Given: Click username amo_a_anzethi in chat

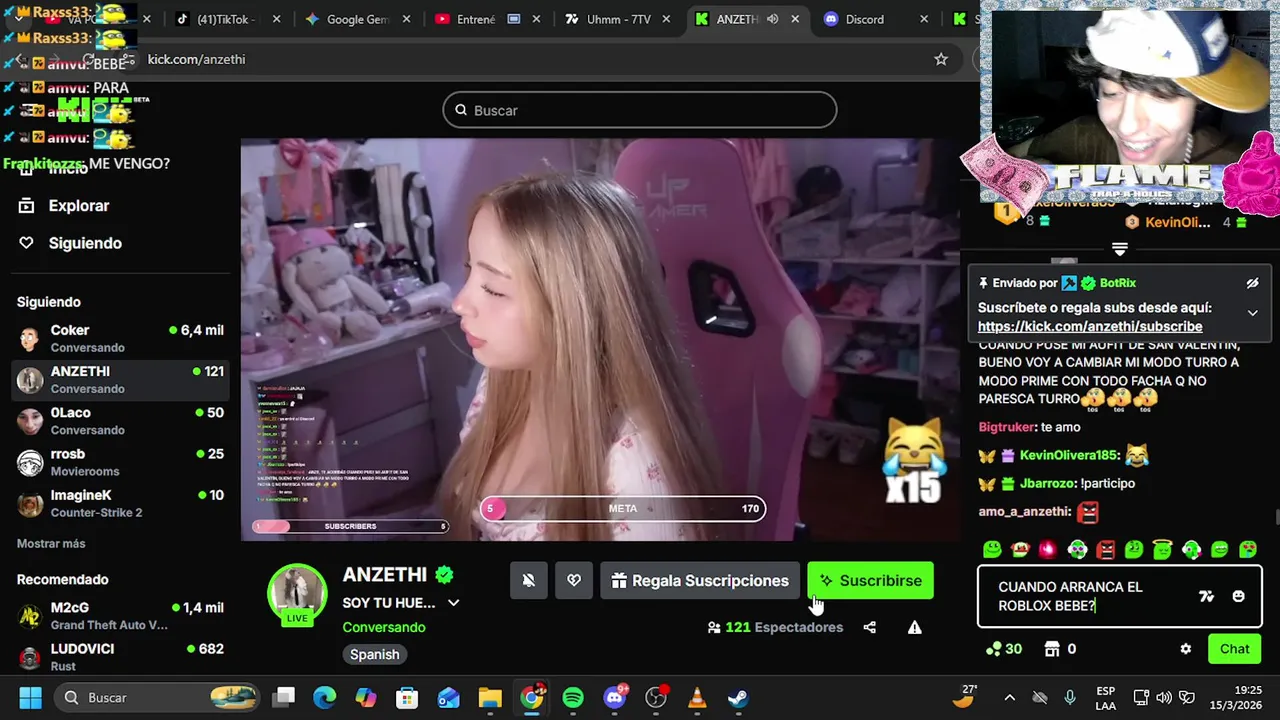Looking at the screenshot, I should point(1023,511).
